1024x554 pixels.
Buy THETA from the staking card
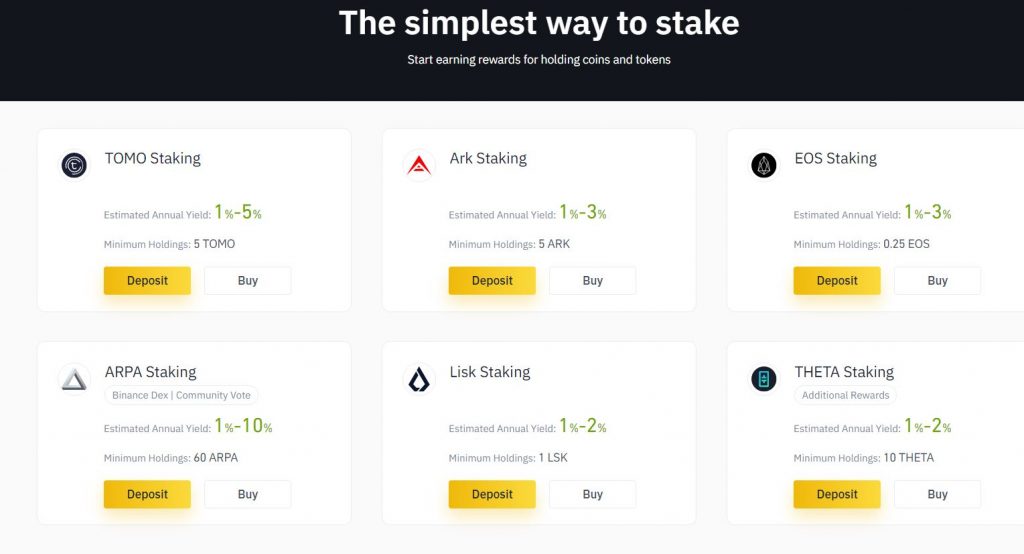pos(937,495)
